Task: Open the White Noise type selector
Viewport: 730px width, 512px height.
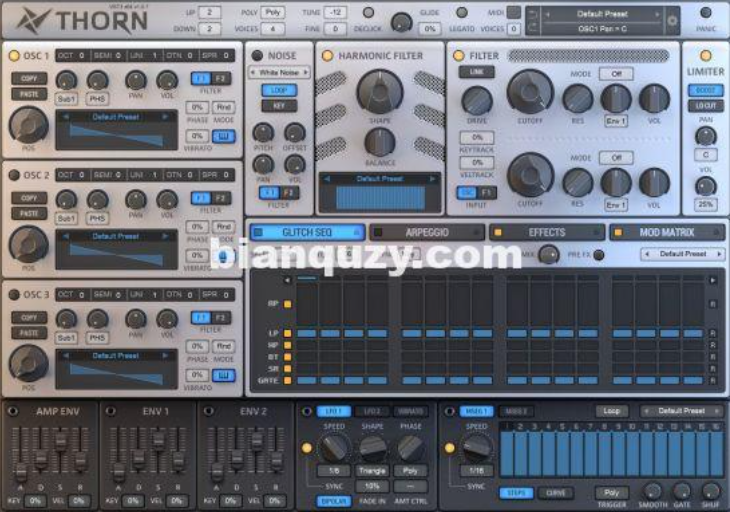Action: [279, 73]
